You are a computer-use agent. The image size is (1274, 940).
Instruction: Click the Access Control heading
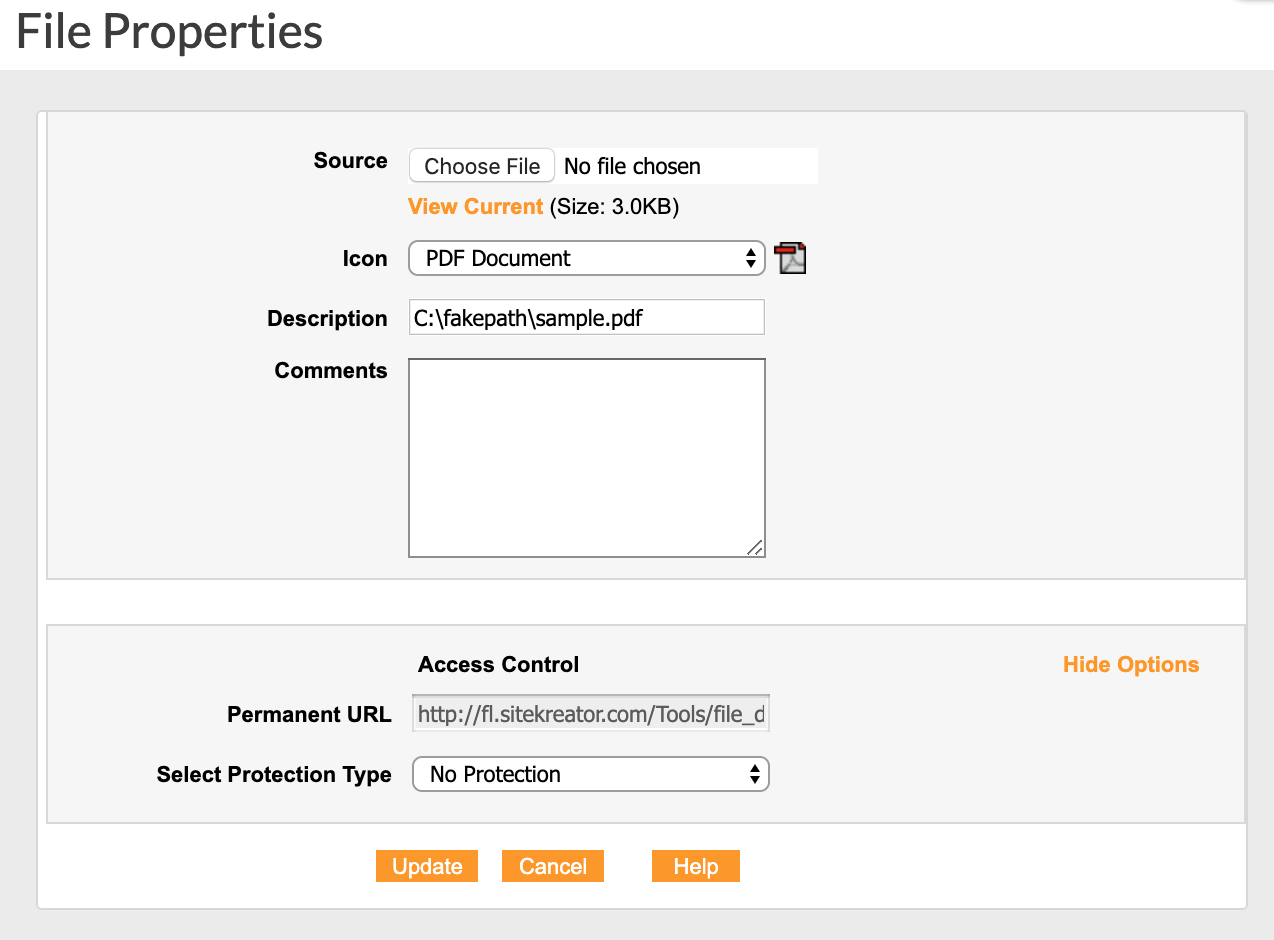[498, 665]
